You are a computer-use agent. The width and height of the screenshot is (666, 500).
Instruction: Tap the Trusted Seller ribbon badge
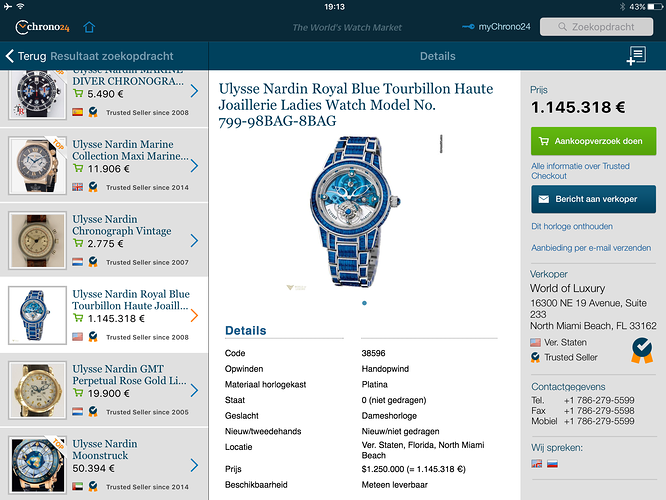click(642, 350)
